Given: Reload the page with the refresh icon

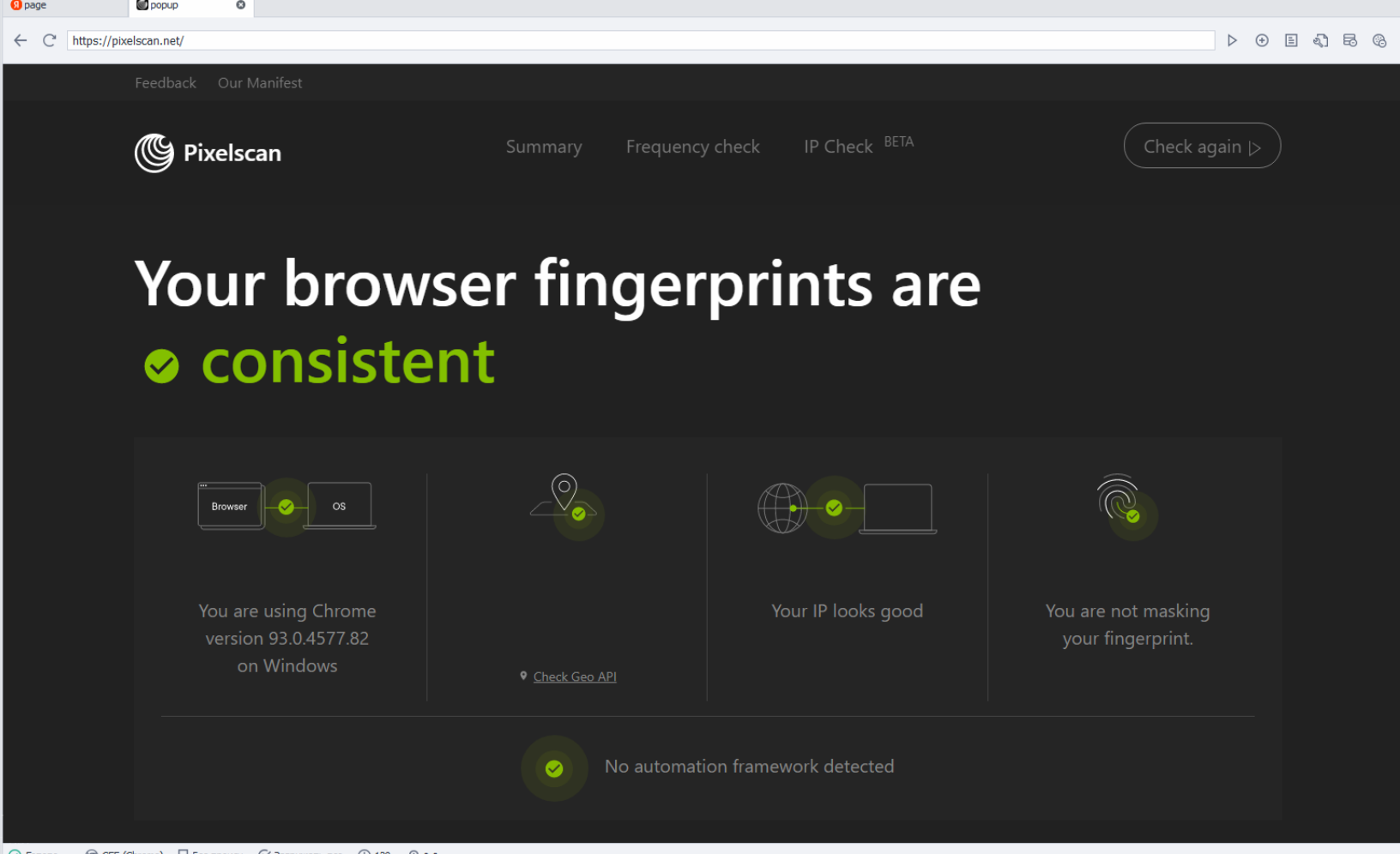Looking at the screenshot, I should pyautogui.click(x=50, y=40).
